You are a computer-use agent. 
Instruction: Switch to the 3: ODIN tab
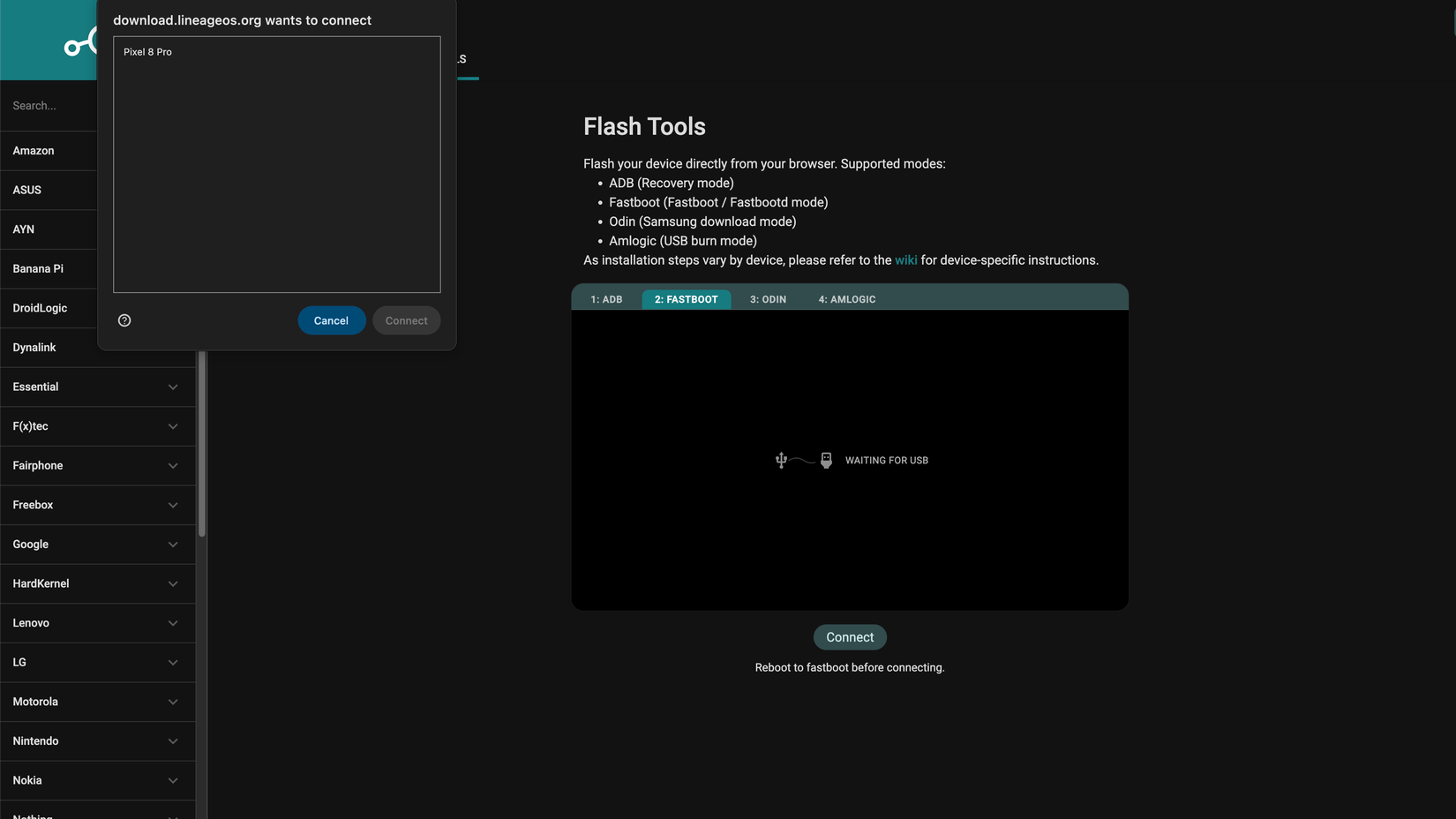pyautogui.click(x=768, y=299)
